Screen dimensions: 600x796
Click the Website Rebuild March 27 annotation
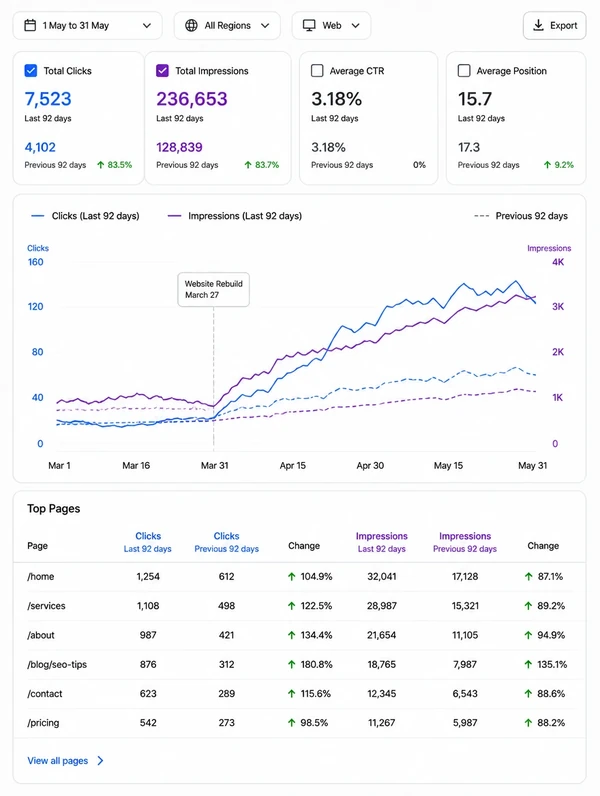point(213,289)
